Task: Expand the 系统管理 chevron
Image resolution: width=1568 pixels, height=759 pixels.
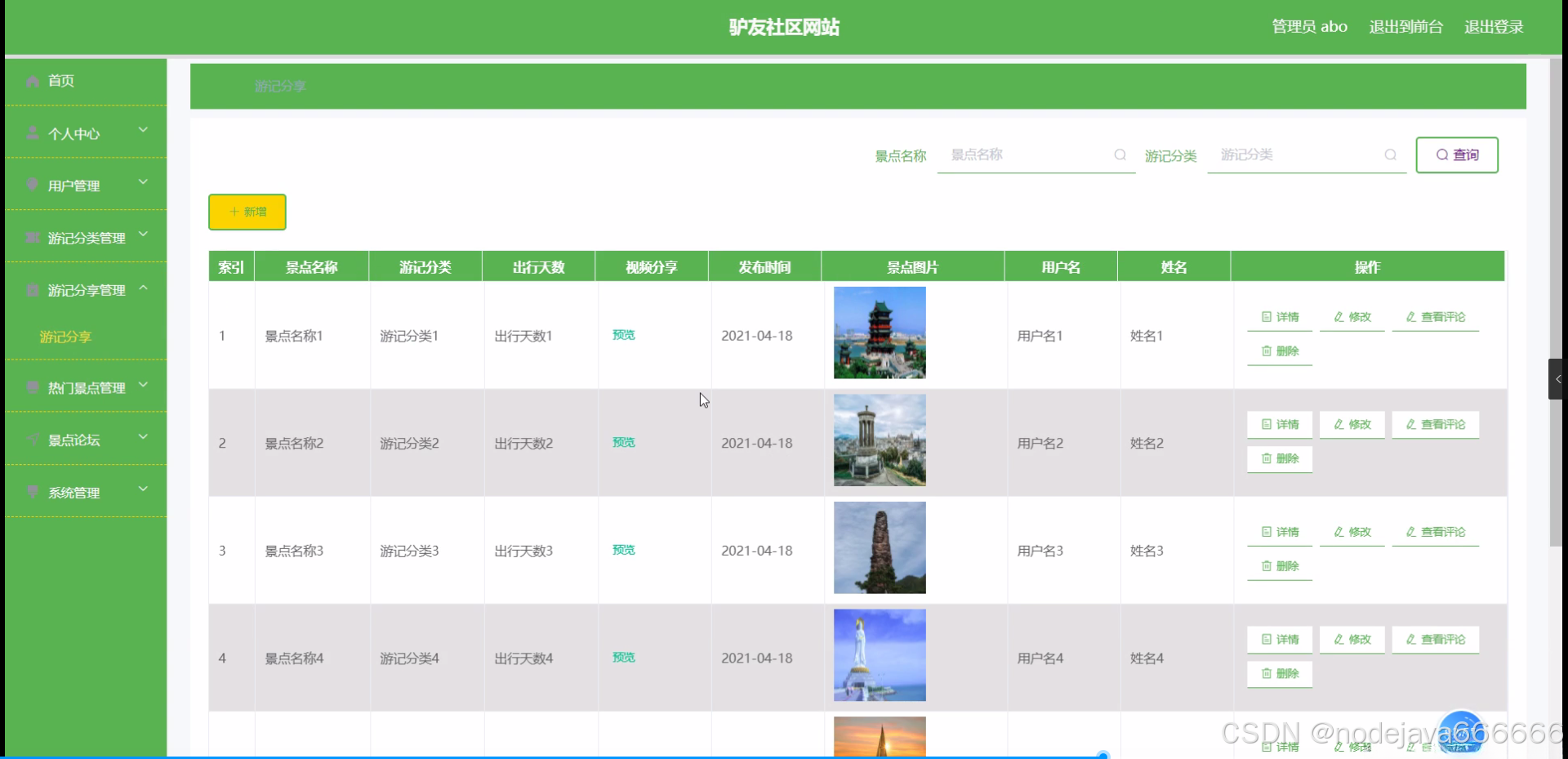Action: pos(144,489)
